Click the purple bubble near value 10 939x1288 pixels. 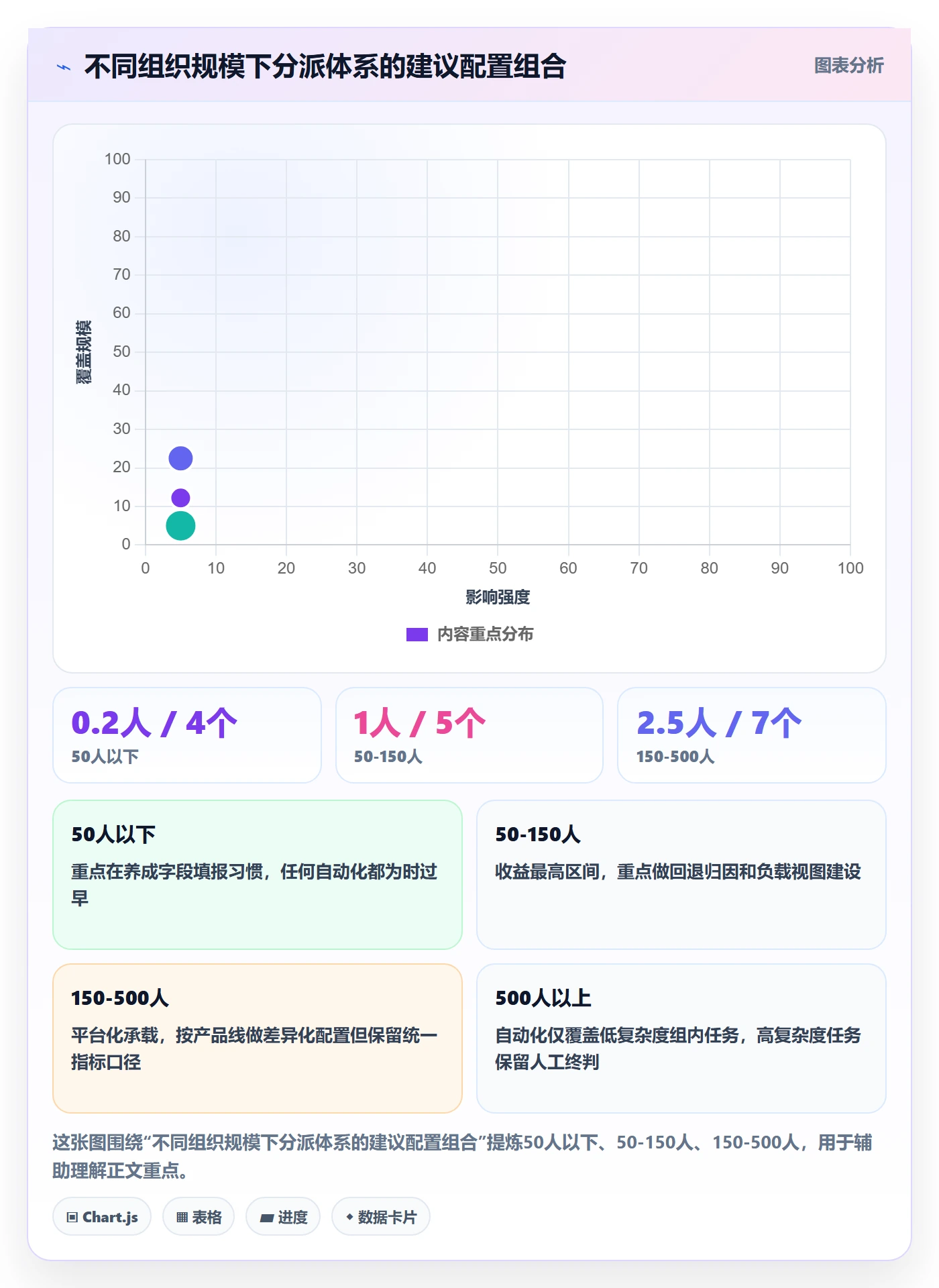tap(180, 498)
